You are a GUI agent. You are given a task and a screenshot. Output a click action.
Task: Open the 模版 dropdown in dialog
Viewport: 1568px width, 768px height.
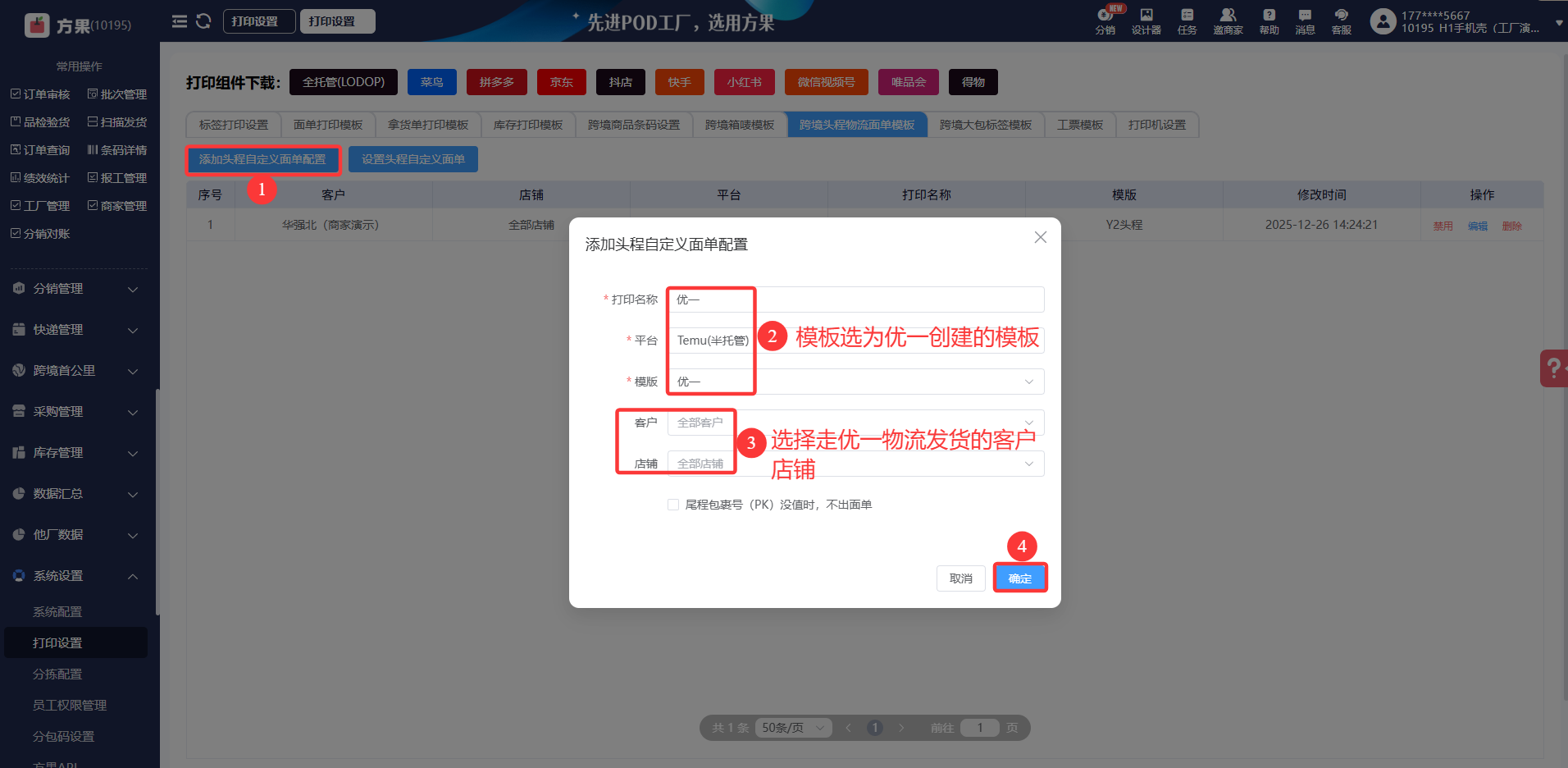pos(855,382)
